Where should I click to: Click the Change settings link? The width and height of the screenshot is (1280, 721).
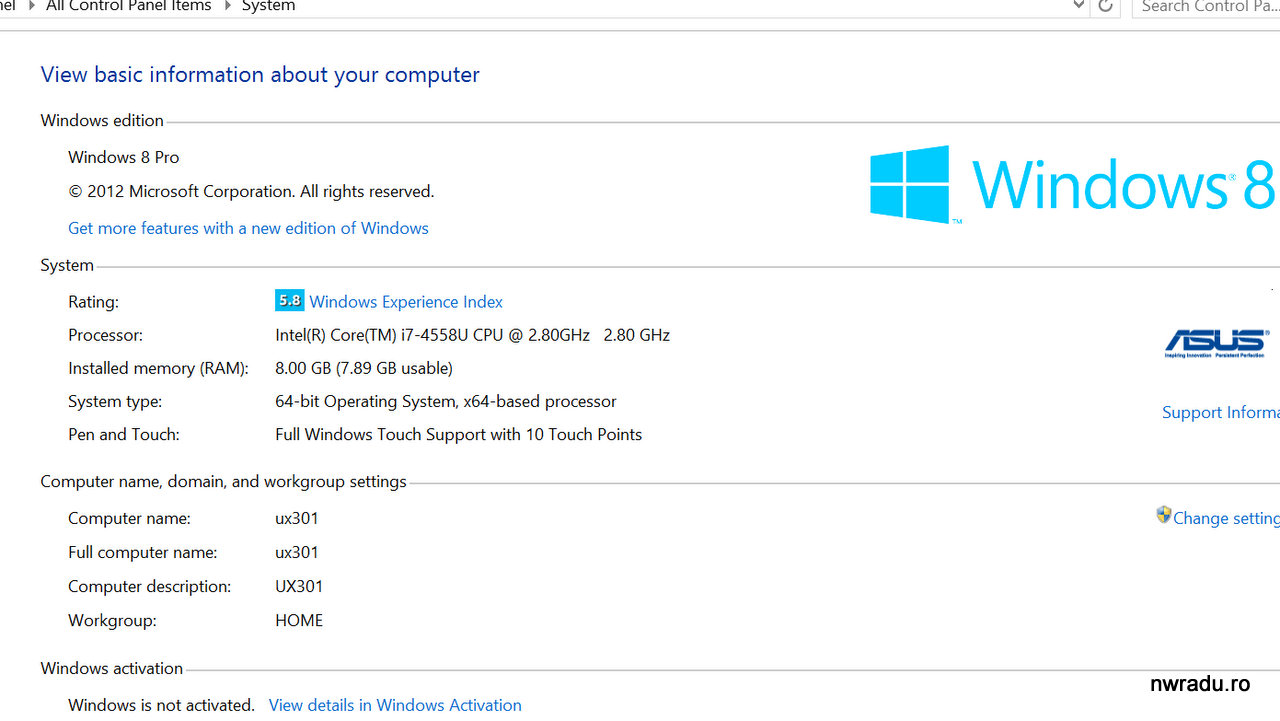(1226, 518)
